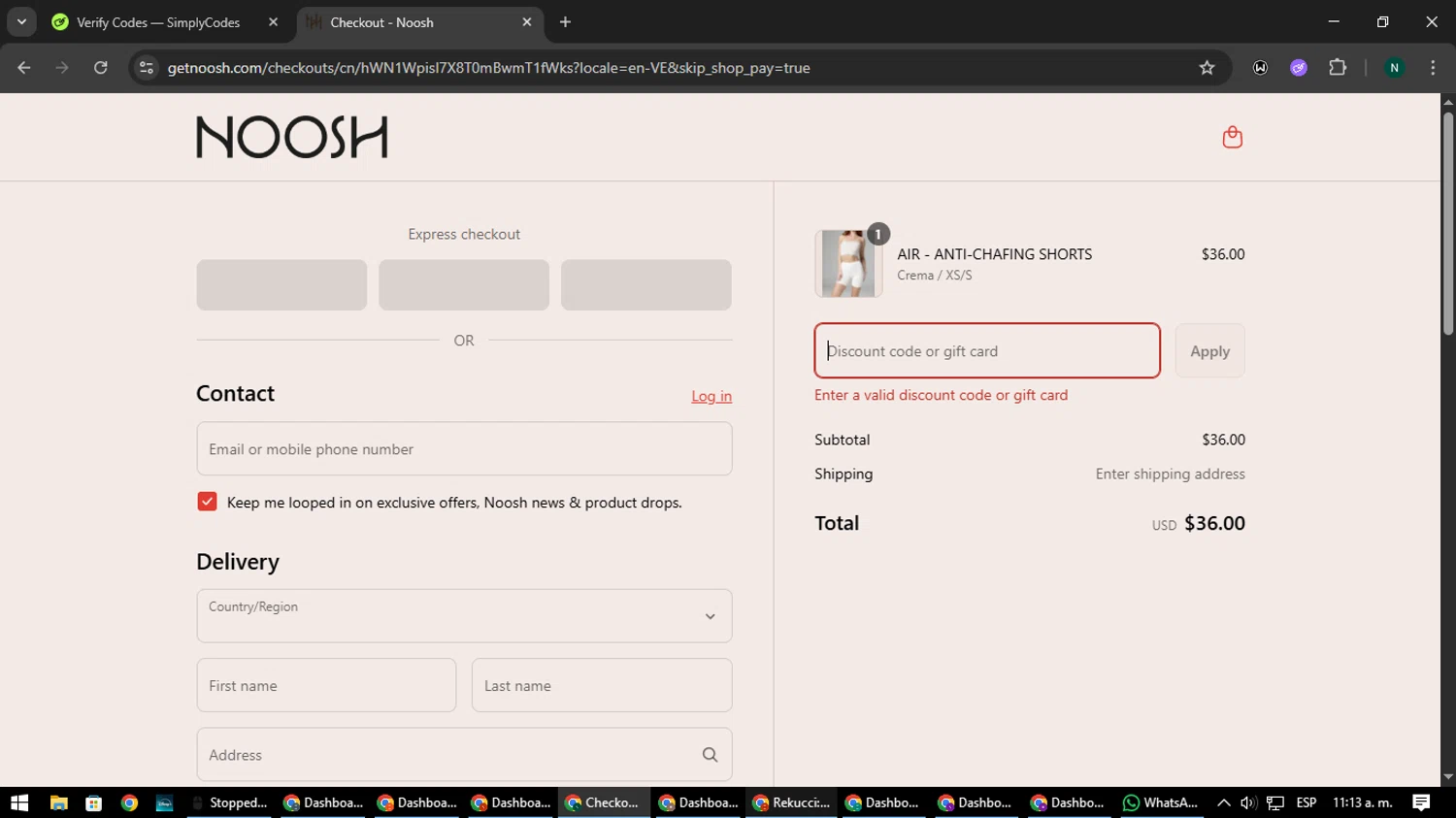
Task: Click the First name field
Action: click(326, 685)
